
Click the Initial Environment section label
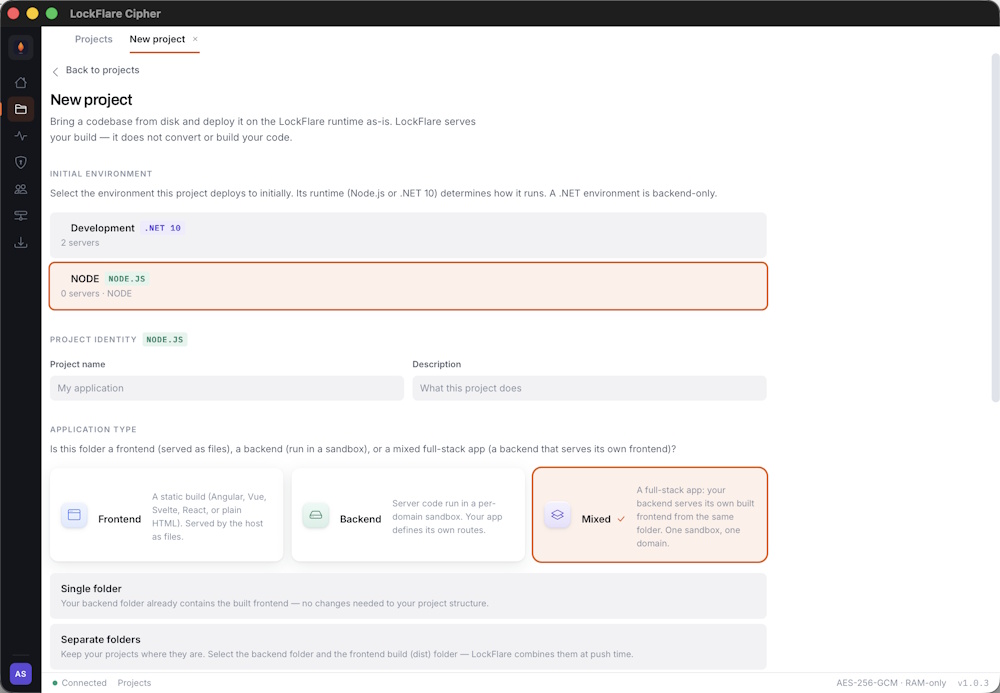[101, 173]
